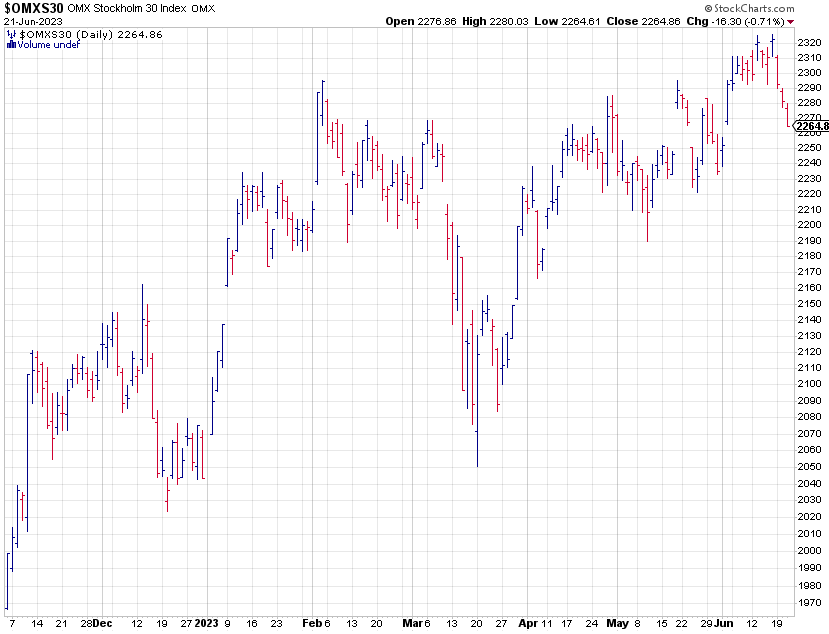Click the Volume undef legend label

(49, 45)
